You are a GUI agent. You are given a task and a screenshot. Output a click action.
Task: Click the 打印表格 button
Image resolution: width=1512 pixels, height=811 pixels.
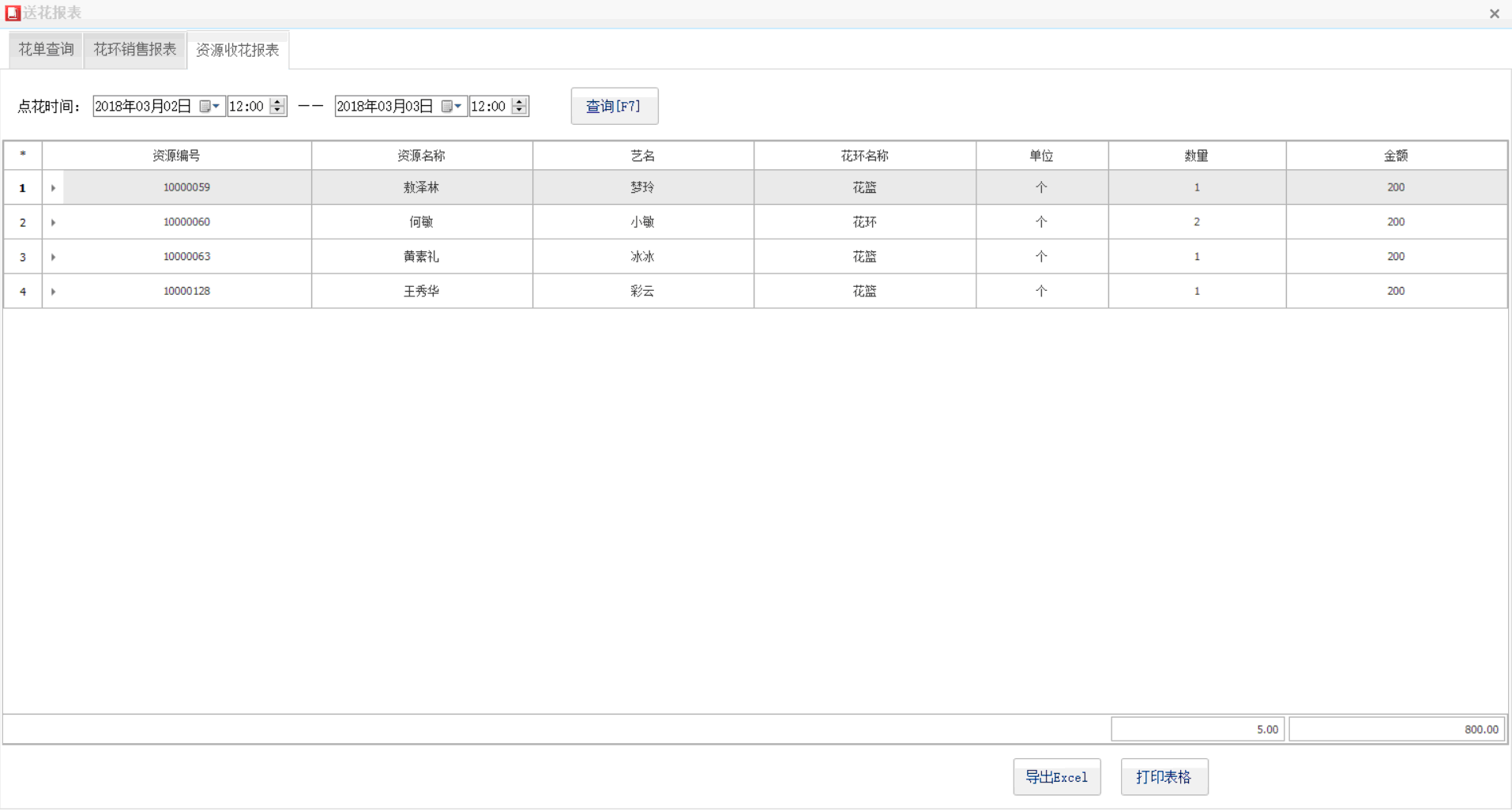click(1164, 777)
